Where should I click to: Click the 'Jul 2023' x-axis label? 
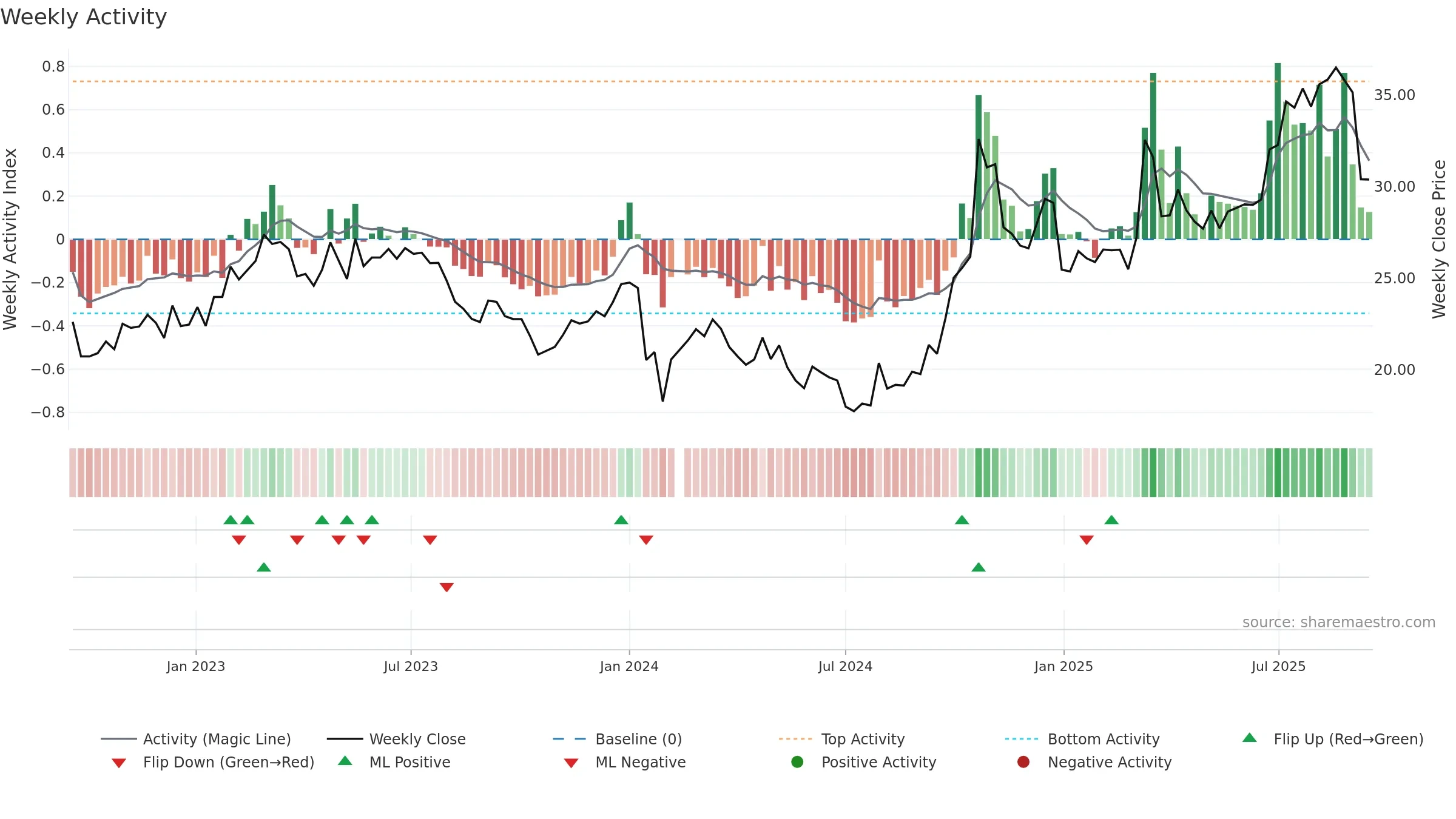coord(411,666)
